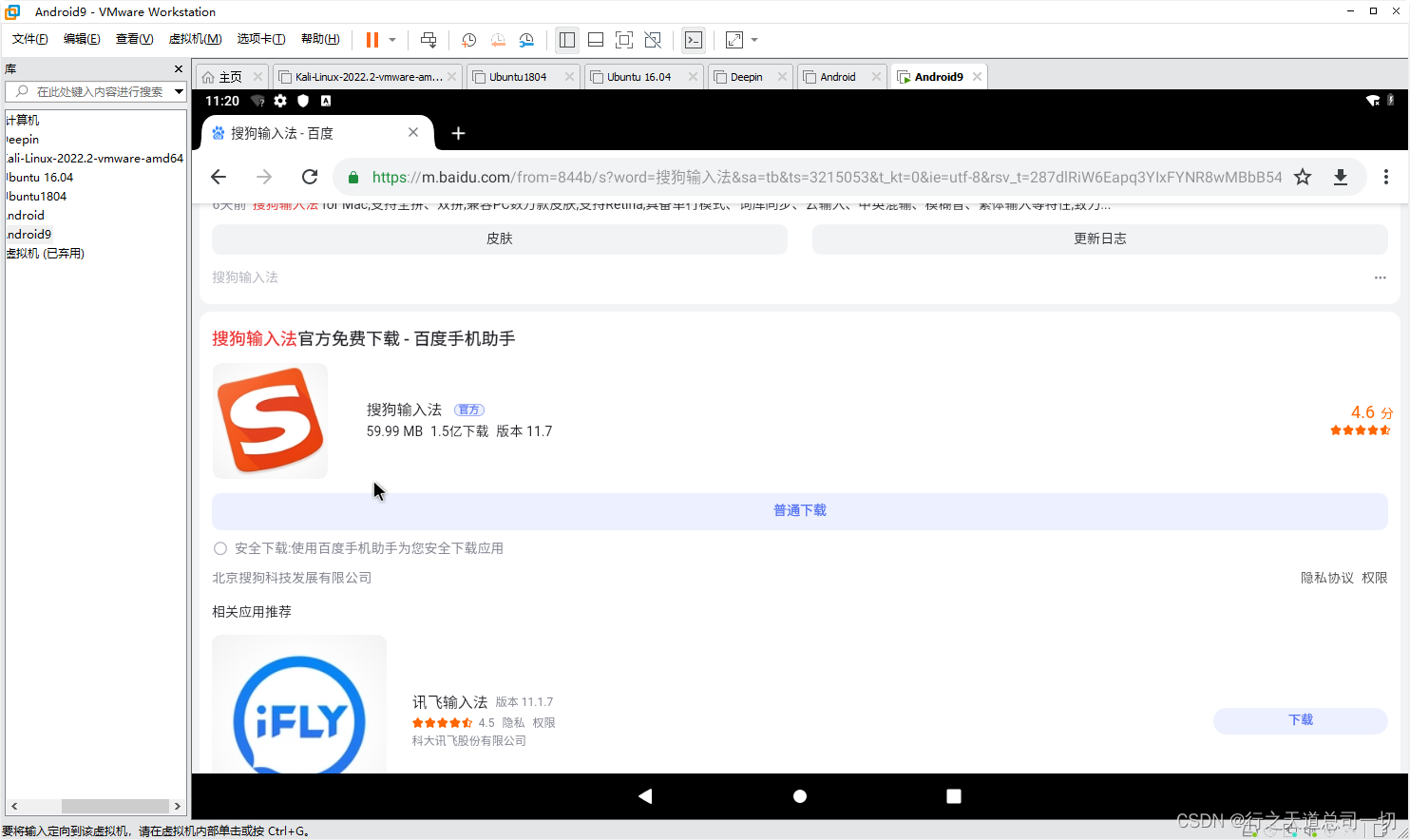This screenshot has width=1410, height=840.
Task: Select Deepin in the library tree
Action: [22, 139]
